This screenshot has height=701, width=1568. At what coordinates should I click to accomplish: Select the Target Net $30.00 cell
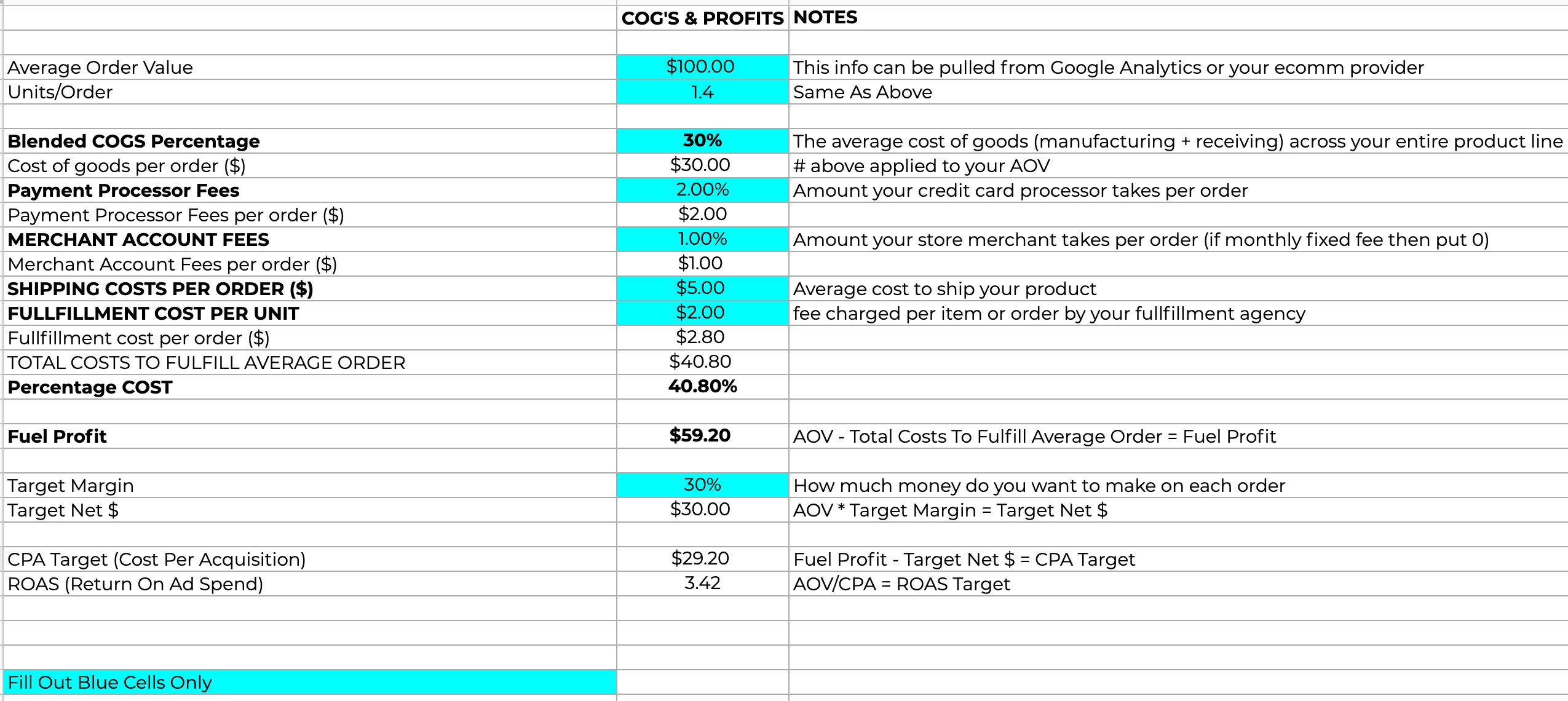coord(700,510)
